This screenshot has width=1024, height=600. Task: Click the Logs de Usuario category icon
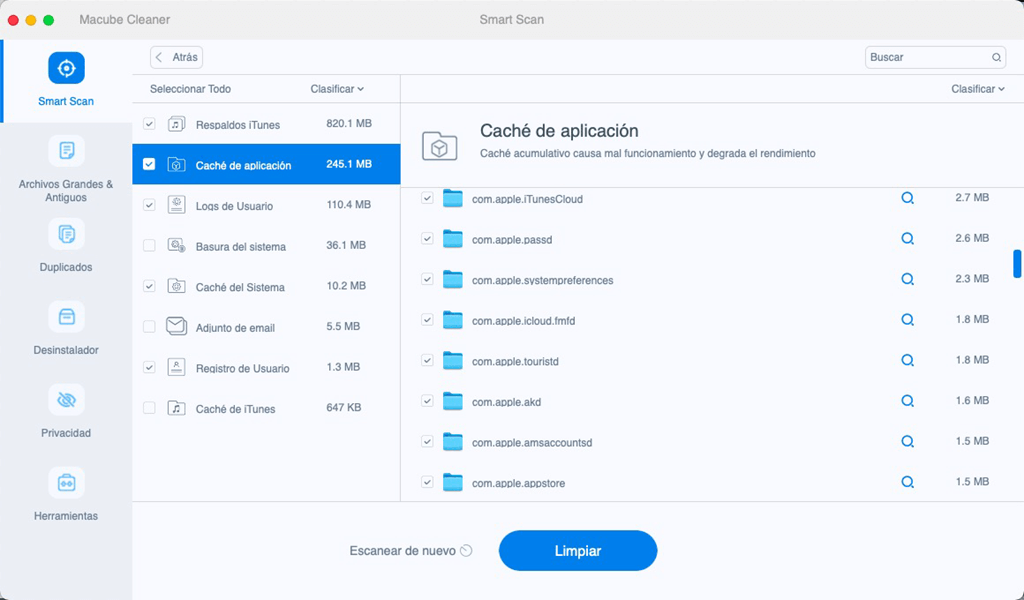click(x=176, y=204)
